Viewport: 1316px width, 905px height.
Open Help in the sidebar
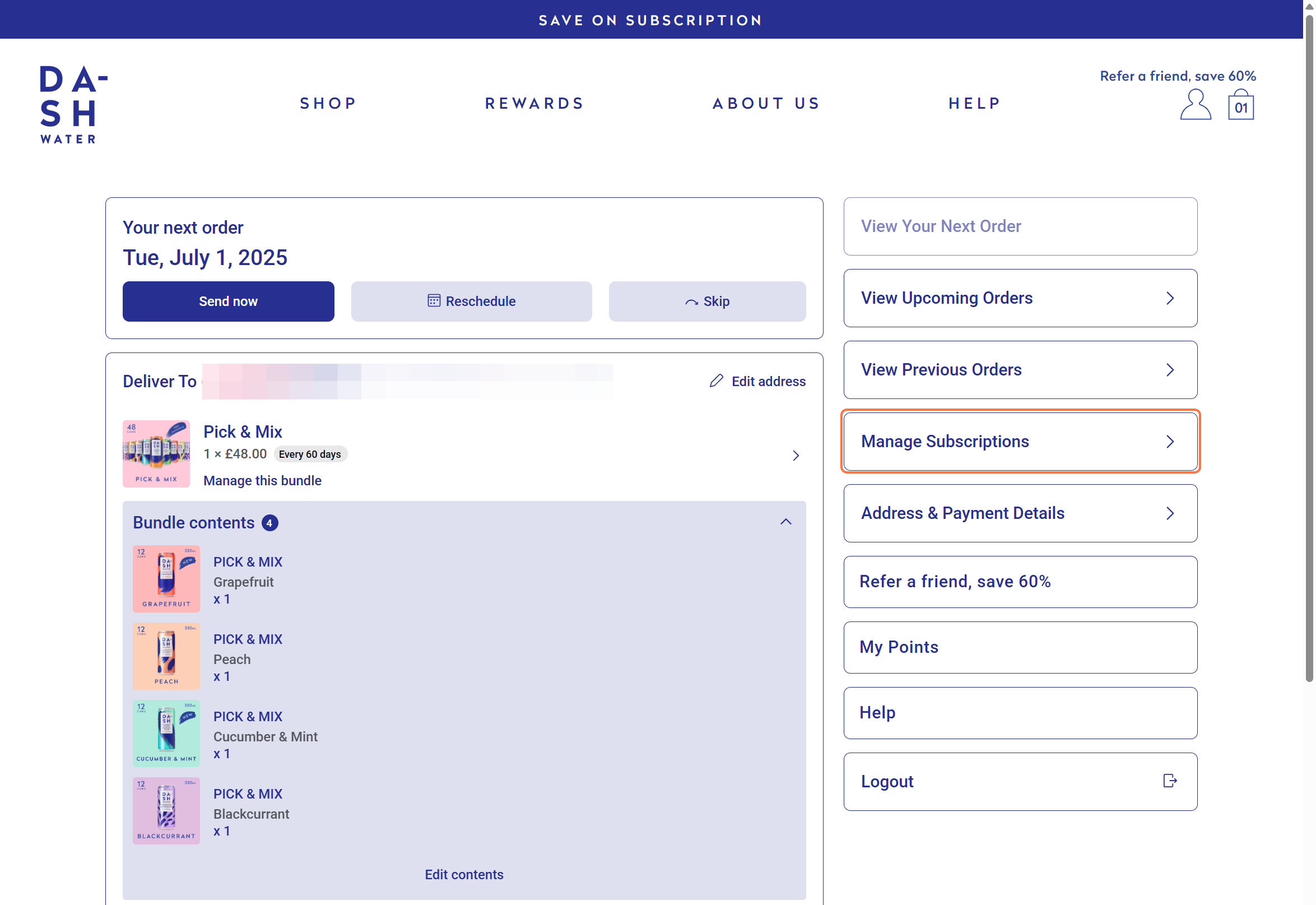(x=1020, y=713)
